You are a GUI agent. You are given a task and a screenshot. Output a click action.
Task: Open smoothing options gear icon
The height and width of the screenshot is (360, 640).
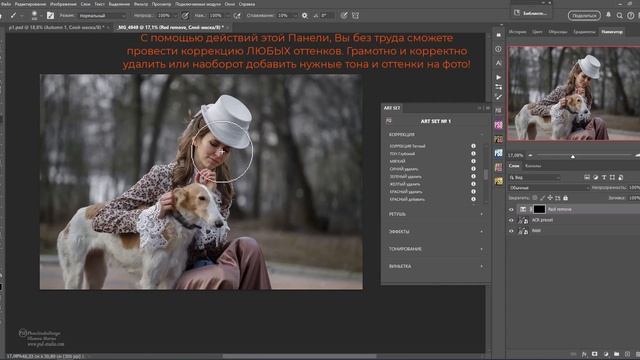coord(304,16)
